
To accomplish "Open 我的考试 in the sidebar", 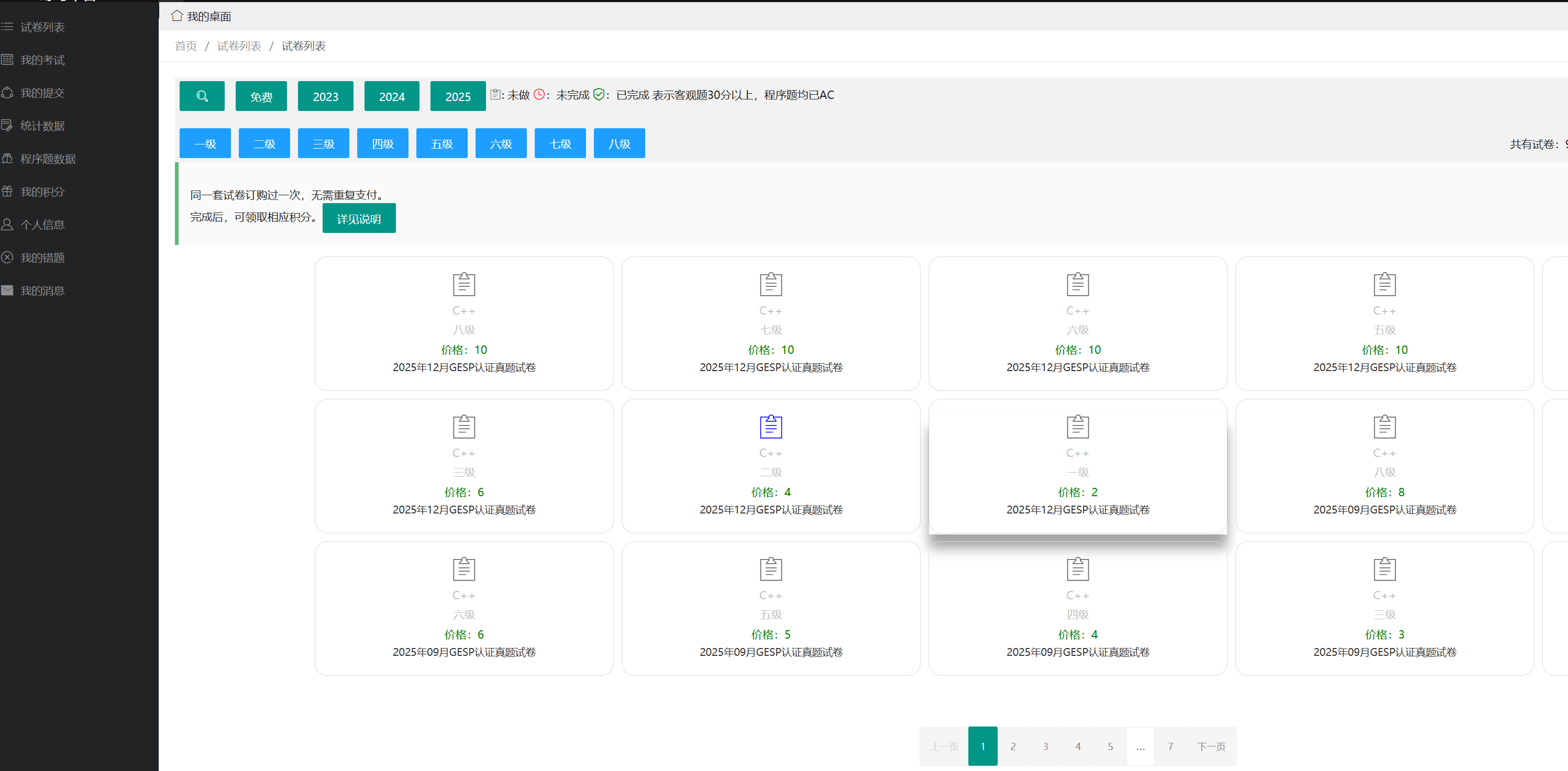I will 42,60.
